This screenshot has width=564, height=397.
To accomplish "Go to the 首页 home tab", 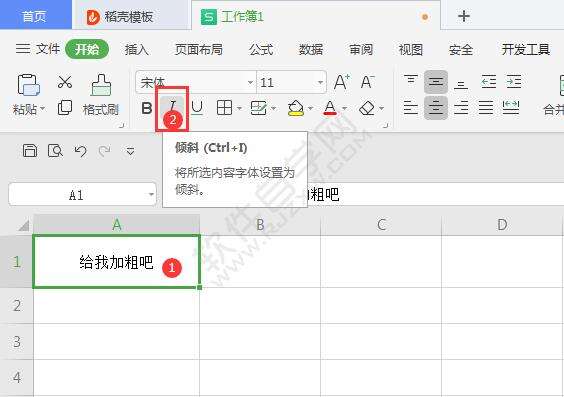I will (x=35, y=15).
